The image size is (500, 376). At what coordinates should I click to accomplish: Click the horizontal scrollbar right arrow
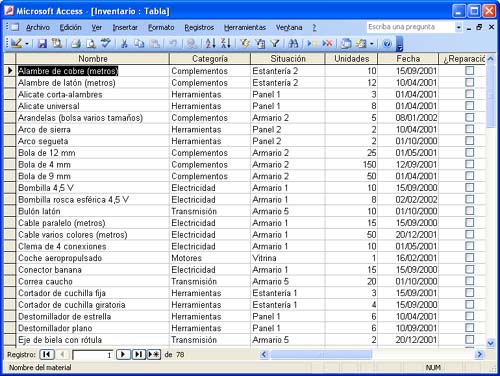tap(479, 354)
